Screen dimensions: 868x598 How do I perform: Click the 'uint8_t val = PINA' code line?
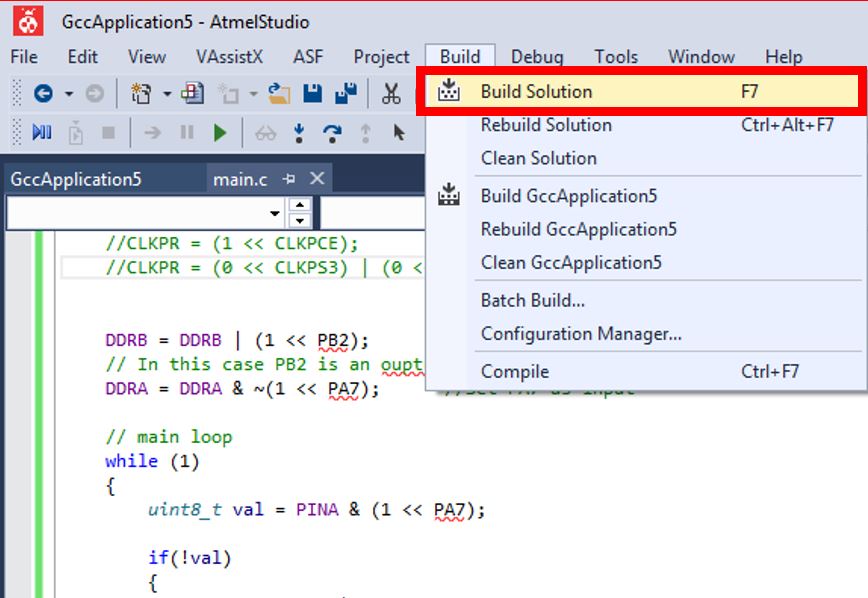(x=316, y=509)
